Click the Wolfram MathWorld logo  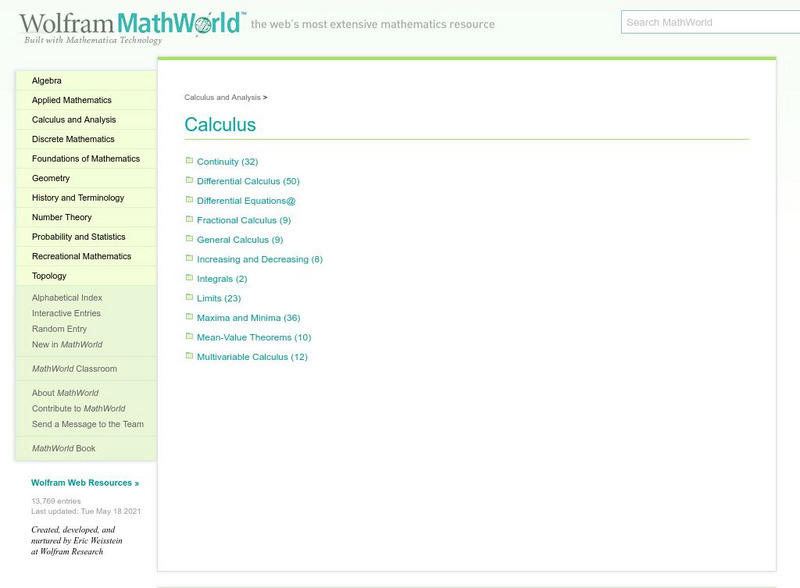click(x=132, y=27)
